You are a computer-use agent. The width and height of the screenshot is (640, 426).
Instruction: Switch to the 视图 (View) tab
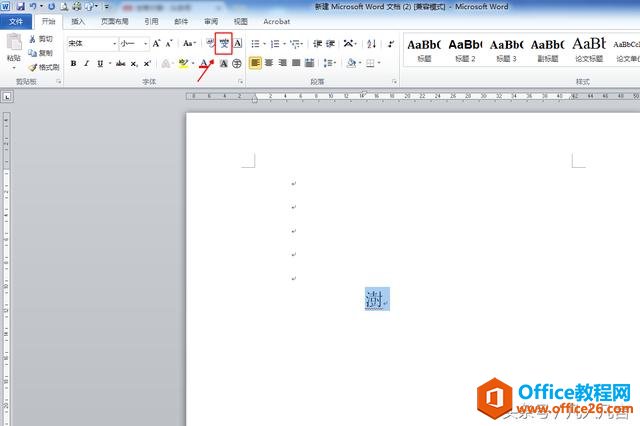[x=240, y=21]
